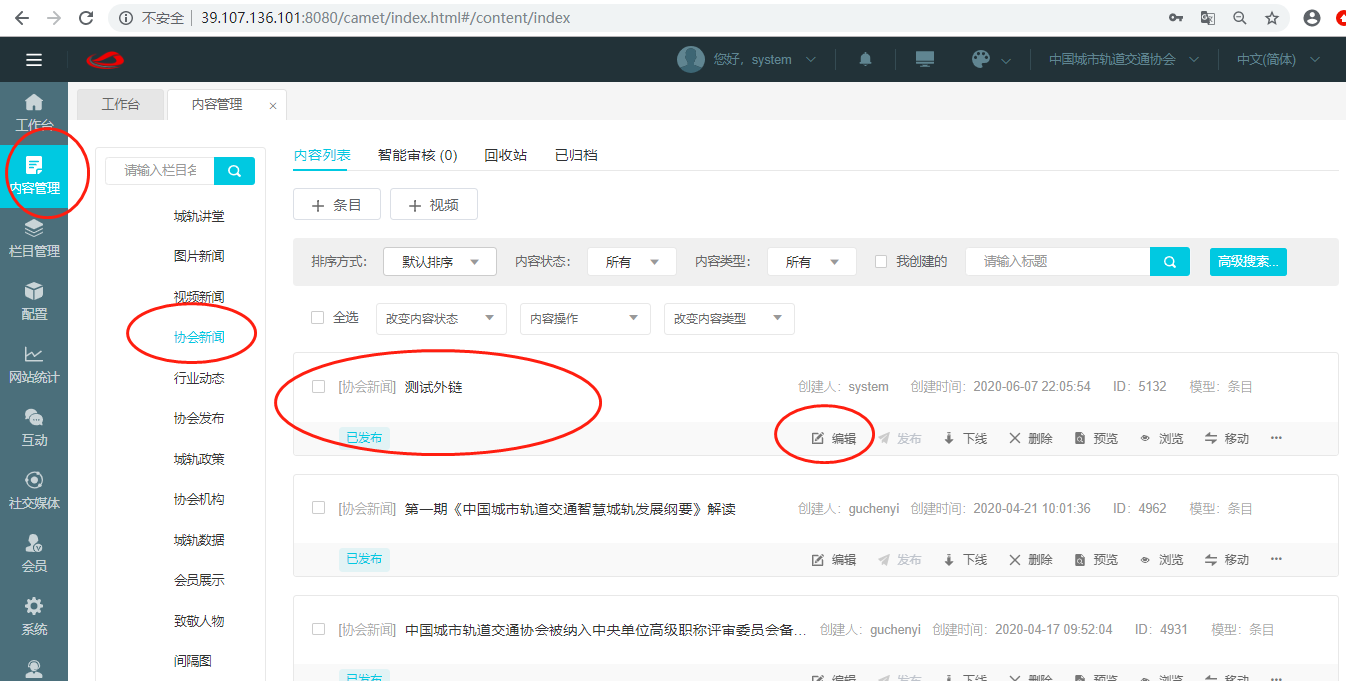
Task: Click 下线 for 测试外链
Action: point(965,438)
